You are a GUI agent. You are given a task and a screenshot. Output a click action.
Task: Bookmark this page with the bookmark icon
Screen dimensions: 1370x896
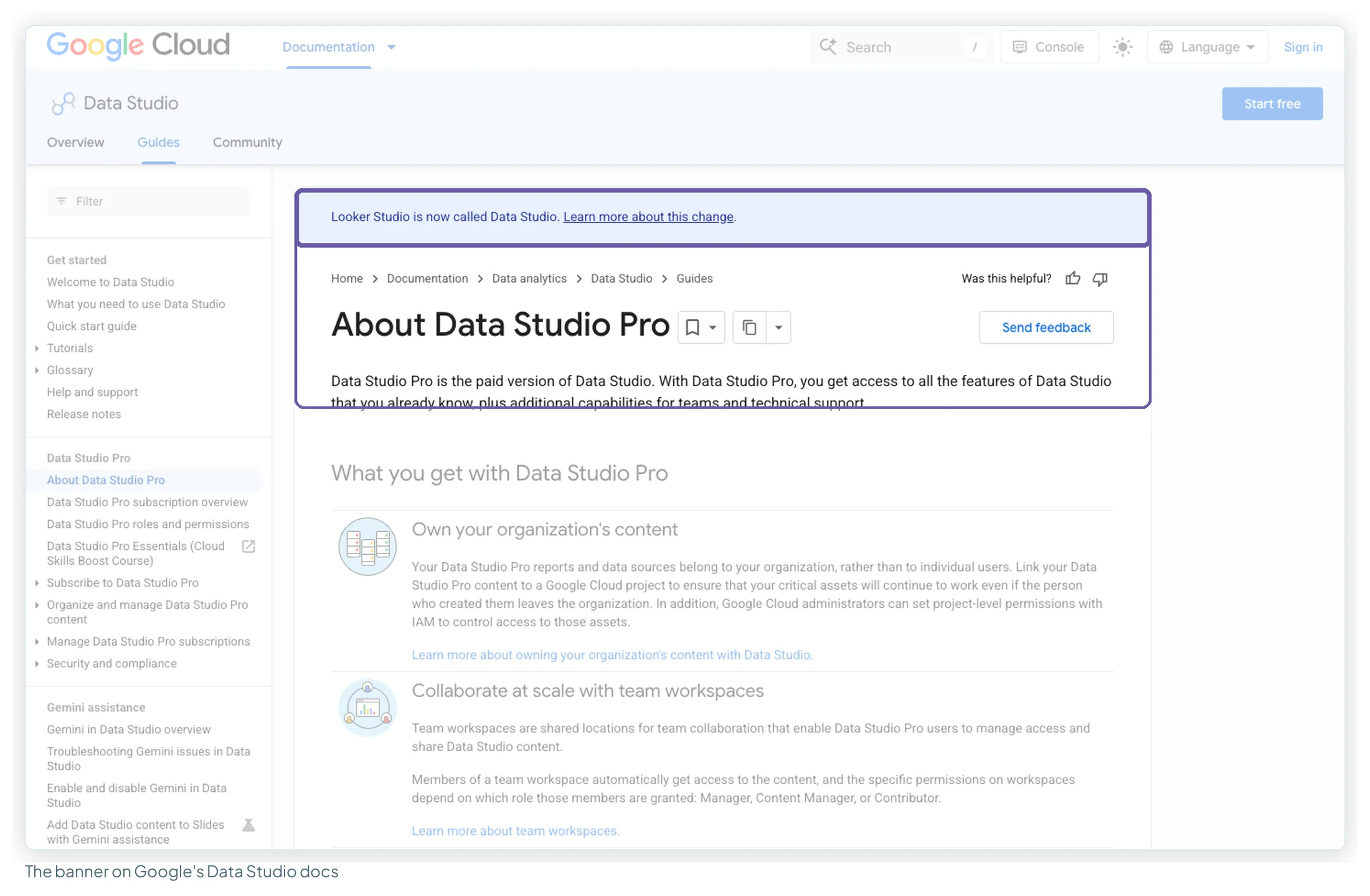point(692,327)
